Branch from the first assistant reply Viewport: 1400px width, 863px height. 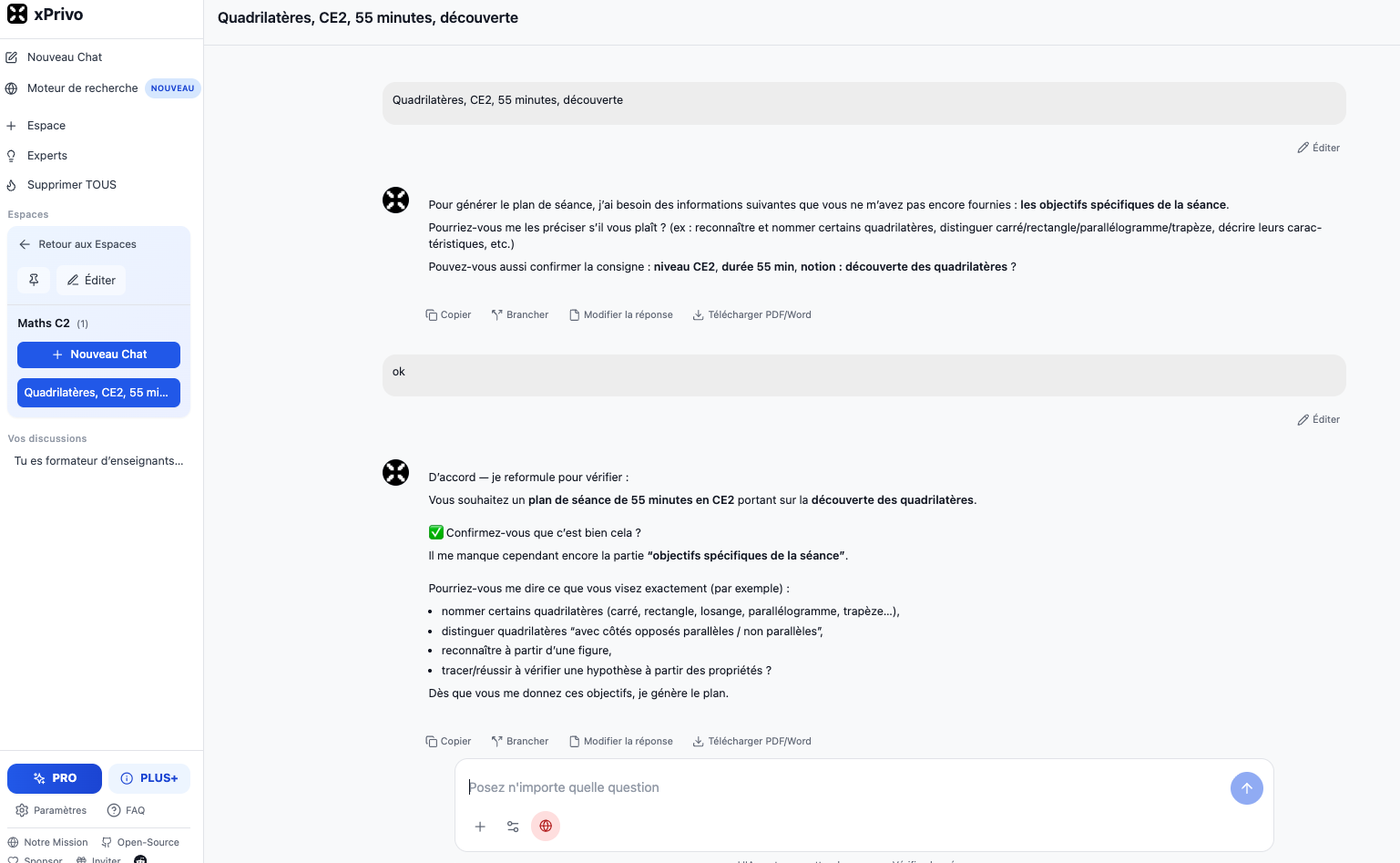(520, 314)
